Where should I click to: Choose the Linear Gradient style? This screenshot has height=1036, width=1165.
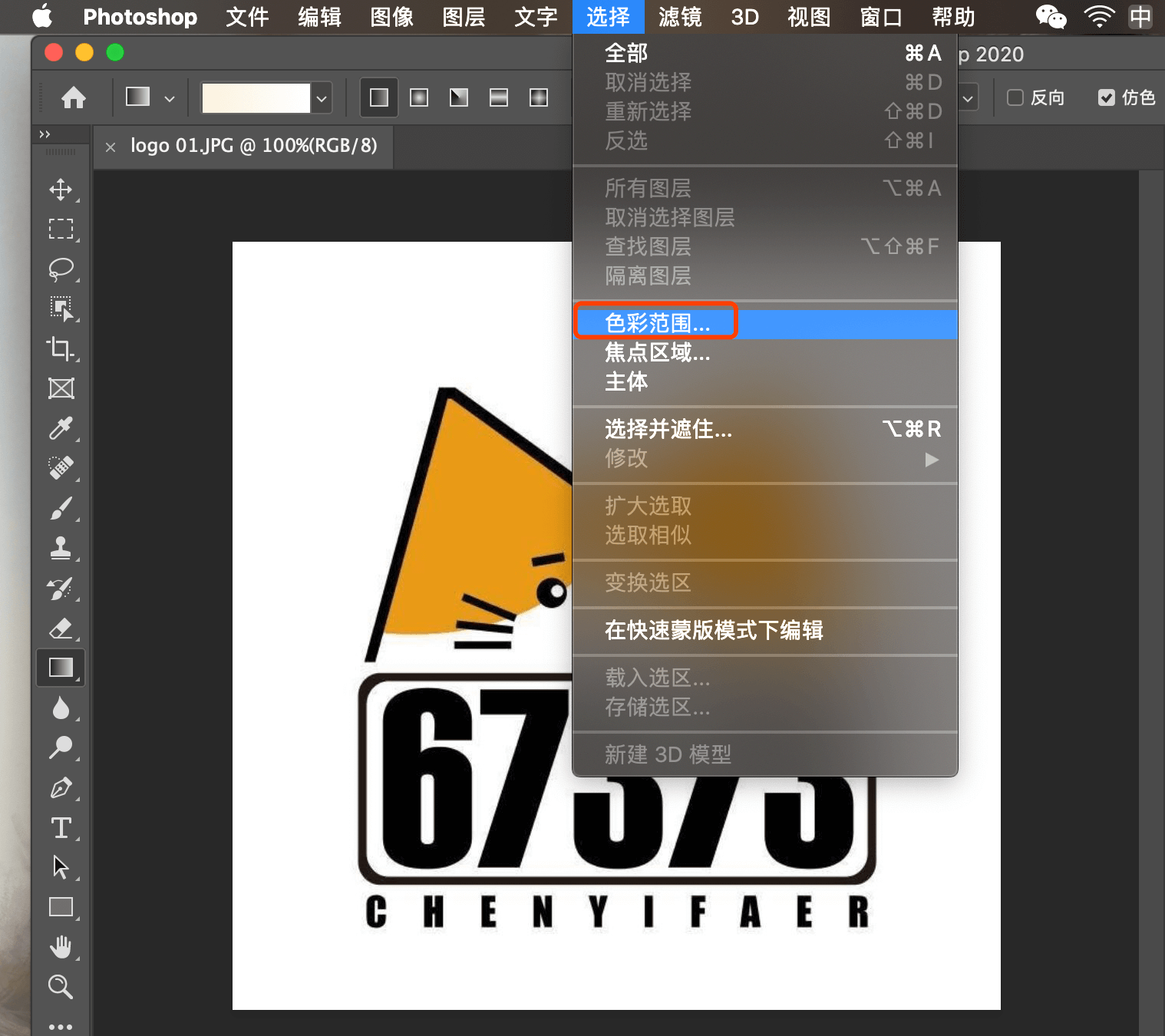tap(379, 97)
